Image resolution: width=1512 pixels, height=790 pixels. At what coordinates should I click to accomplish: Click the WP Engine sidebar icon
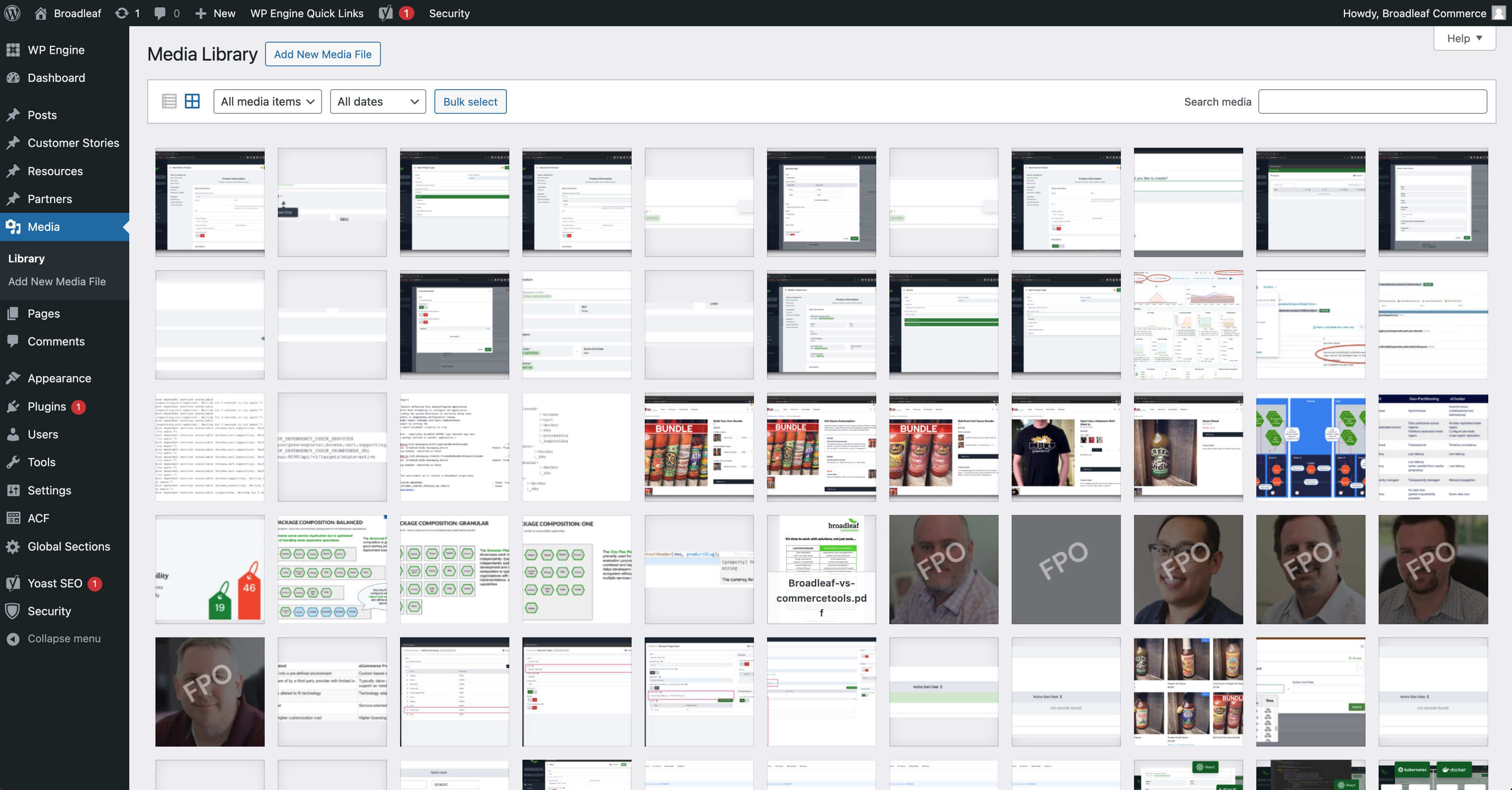(x=13, y=50)
